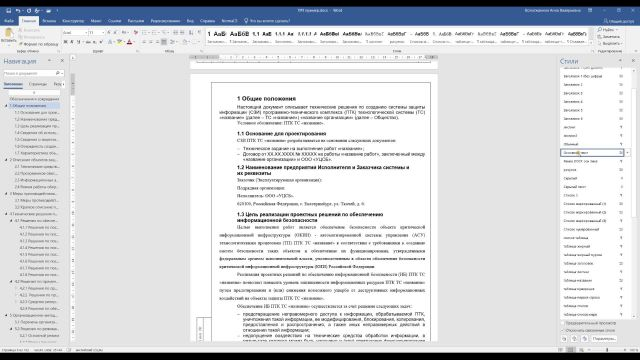Screen dimensions: 640x360
Task: Sort the selected paragraphs
Action: pos(191,32)
